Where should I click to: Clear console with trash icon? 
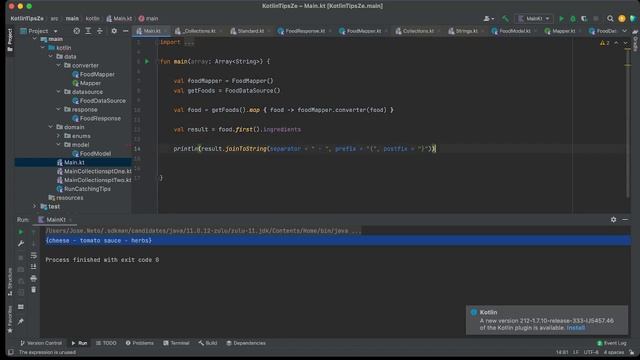pos(33,290)
